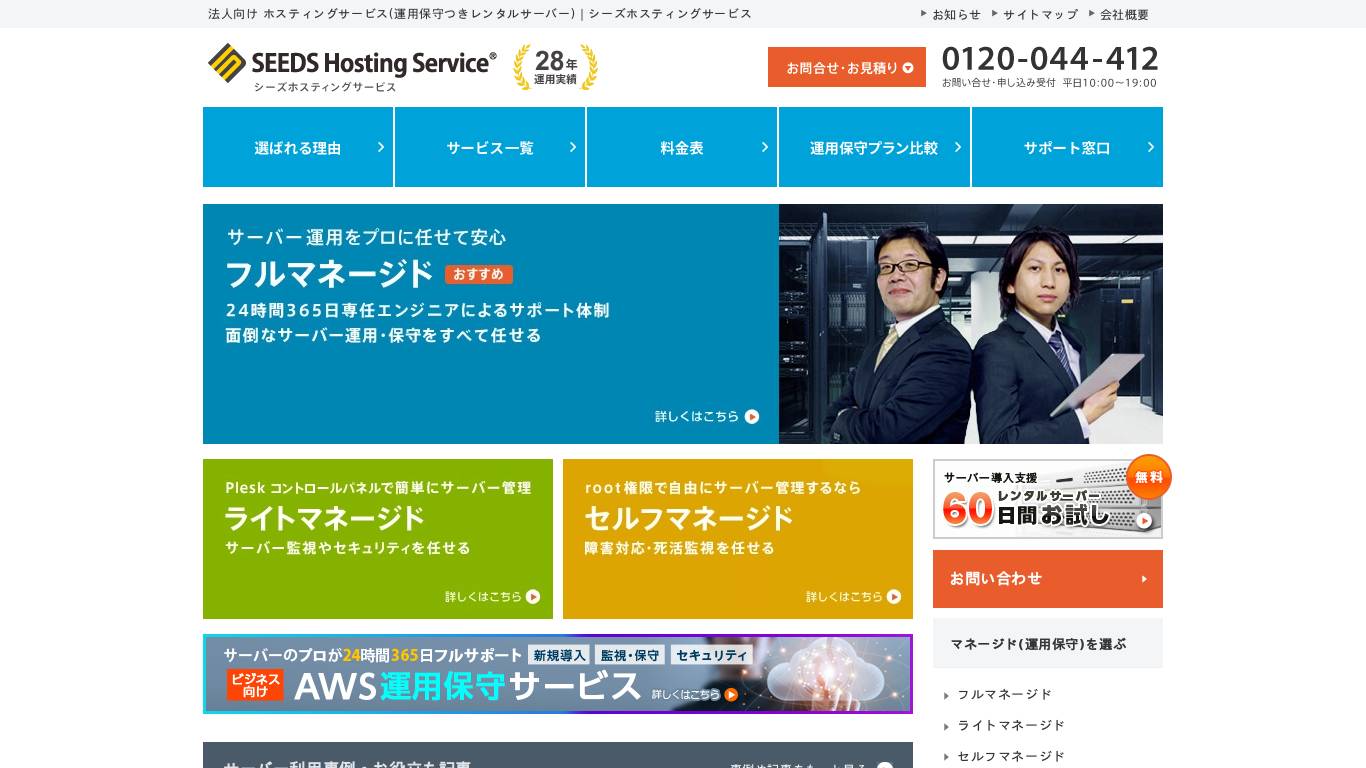Click chevron next to 料金表
The width and height of the screenshot is (1366, 768).
click(765, 147)
